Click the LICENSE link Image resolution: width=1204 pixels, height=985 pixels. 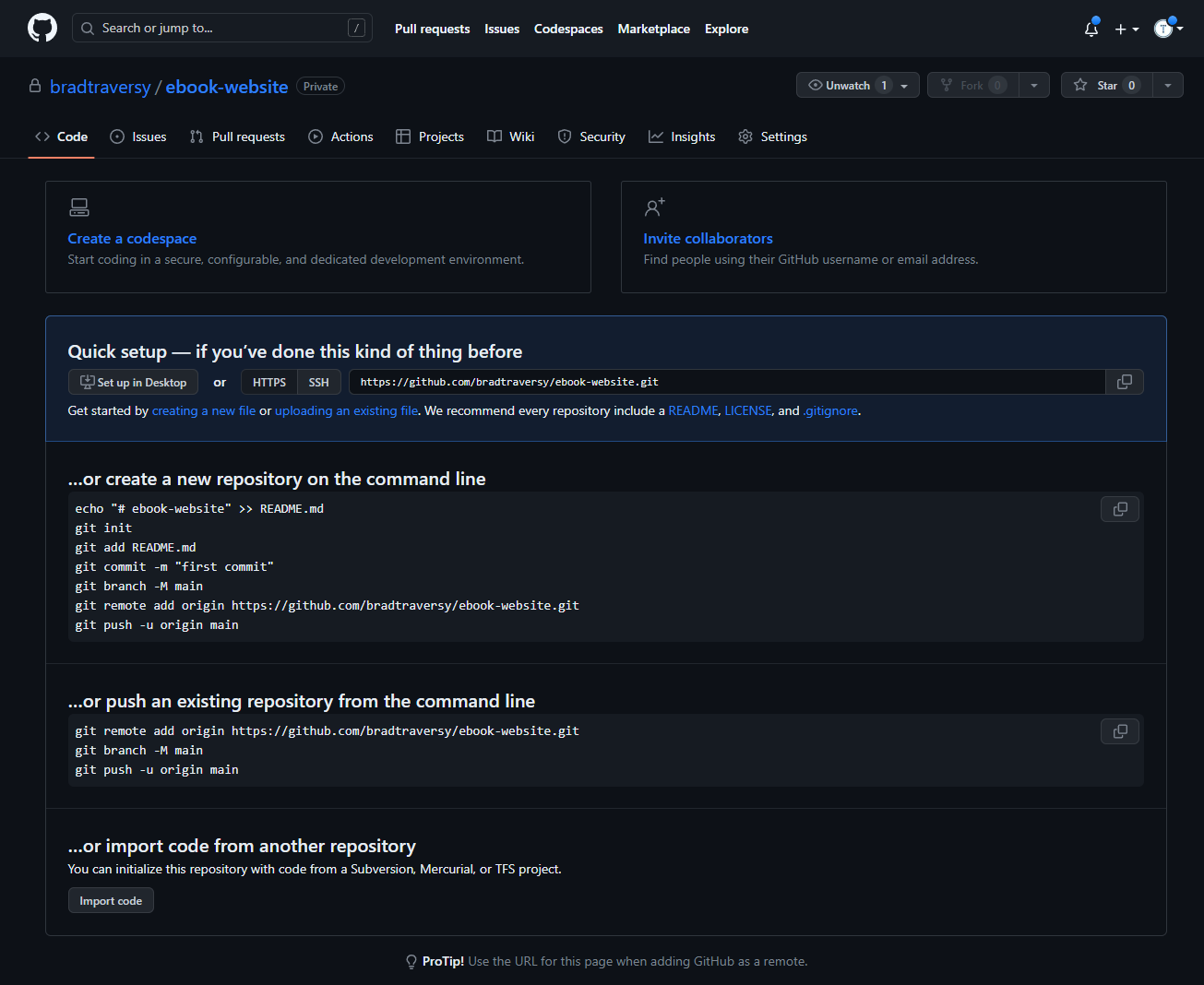[x=748, y=410]
